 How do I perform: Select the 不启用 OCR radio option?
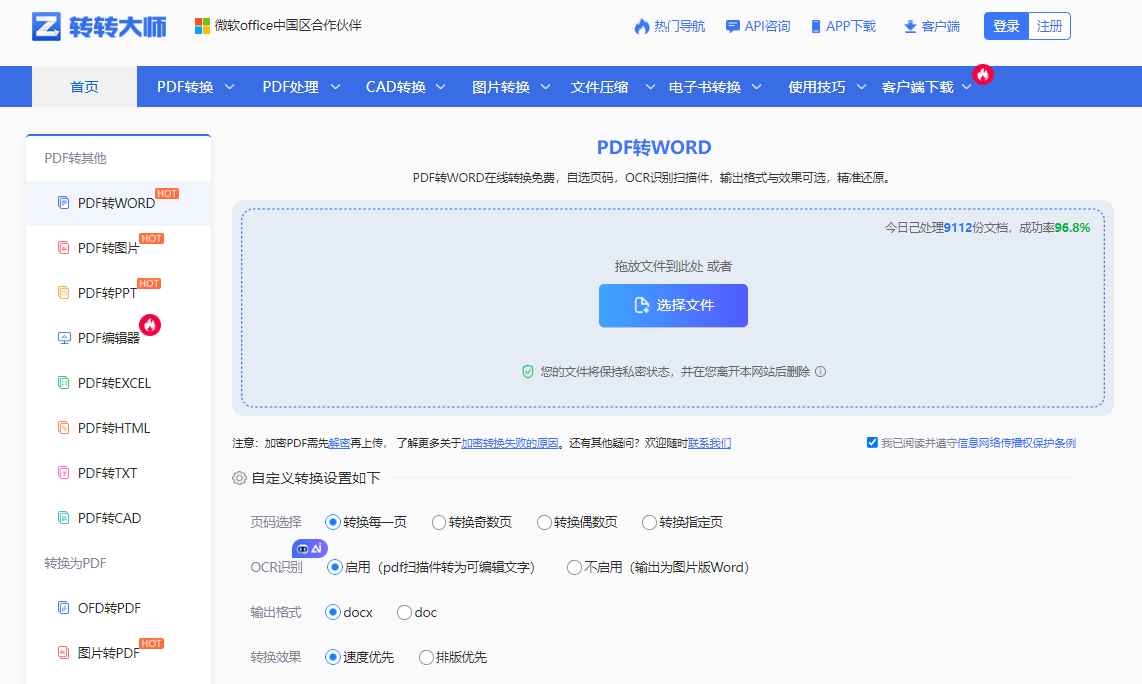(574, 567)
